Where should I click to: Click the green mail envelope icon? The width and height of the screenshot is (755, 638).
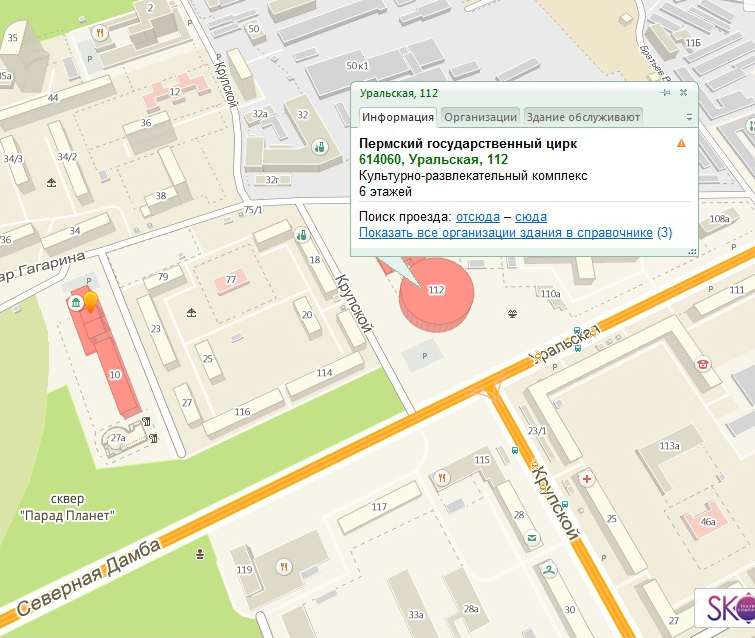[x=532, y=538]
